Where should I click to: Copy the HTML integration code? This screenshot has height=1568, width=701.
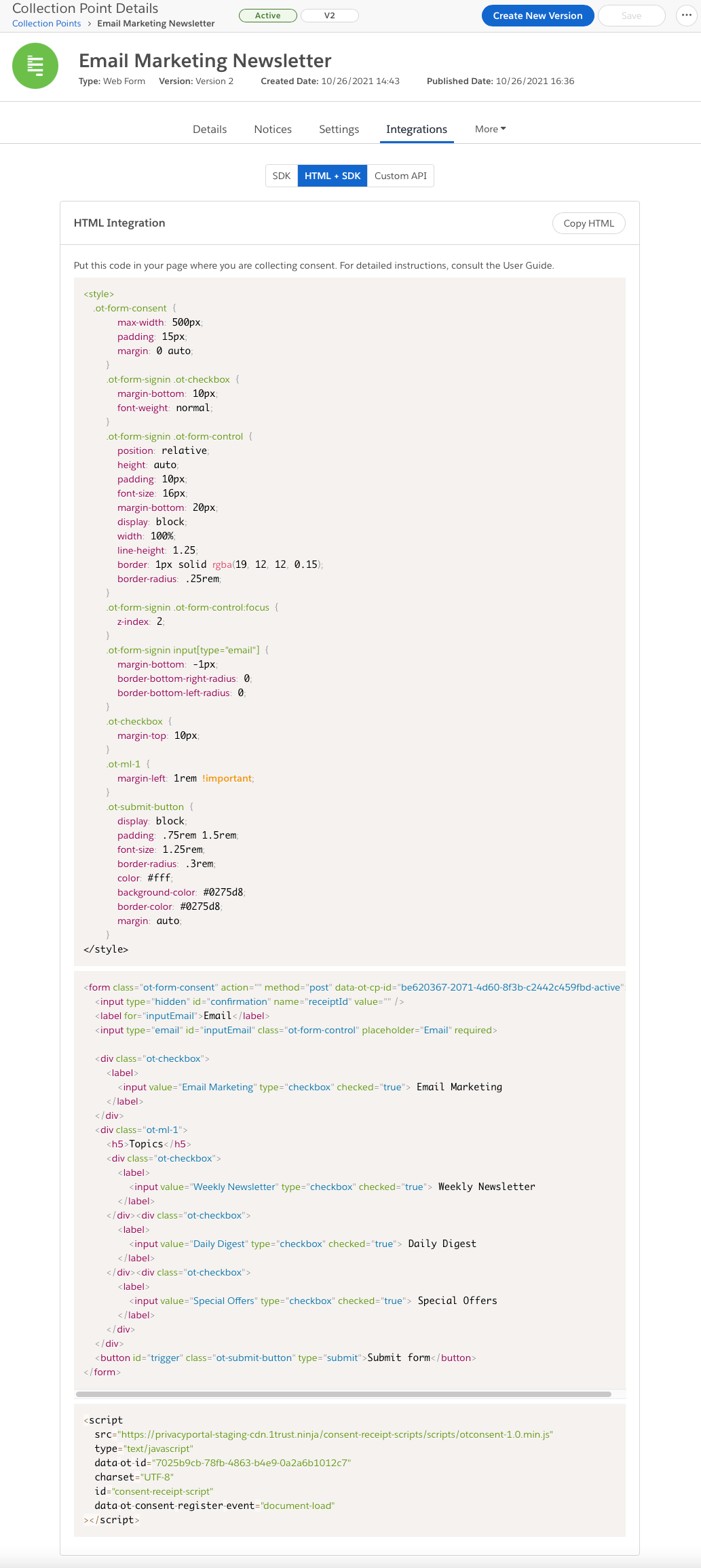(x=589, y=223)
